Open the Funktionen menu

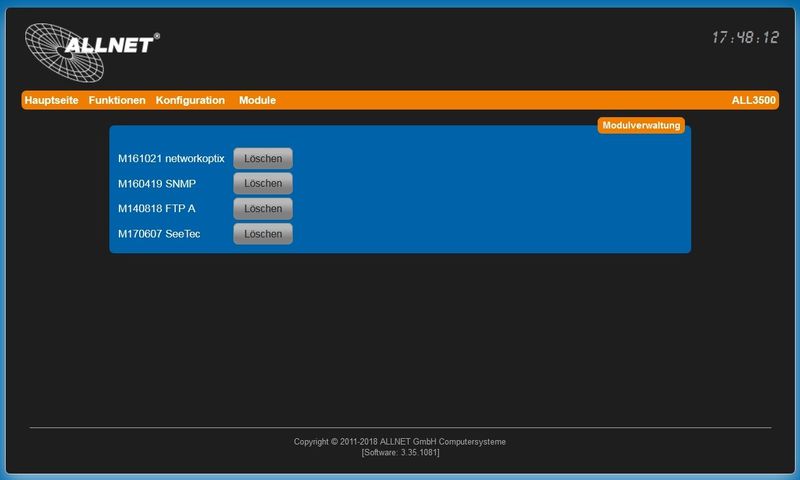pos(117,100)
